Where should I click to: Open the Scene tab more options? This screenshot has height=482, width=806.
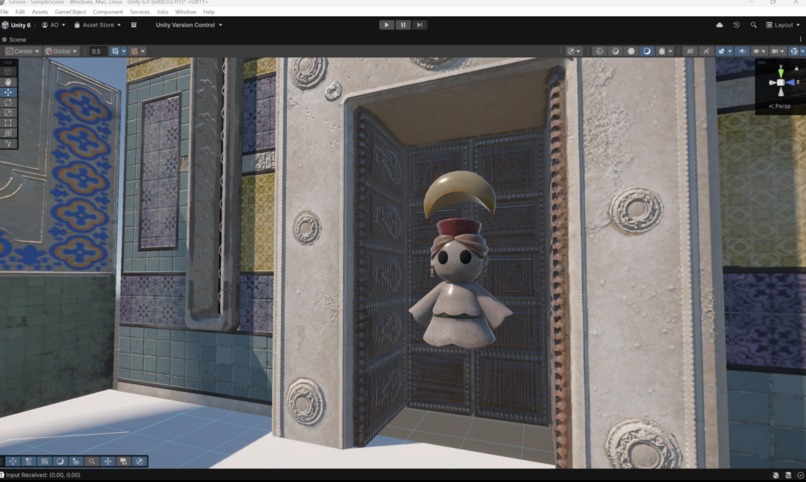(x=800, y=40)
